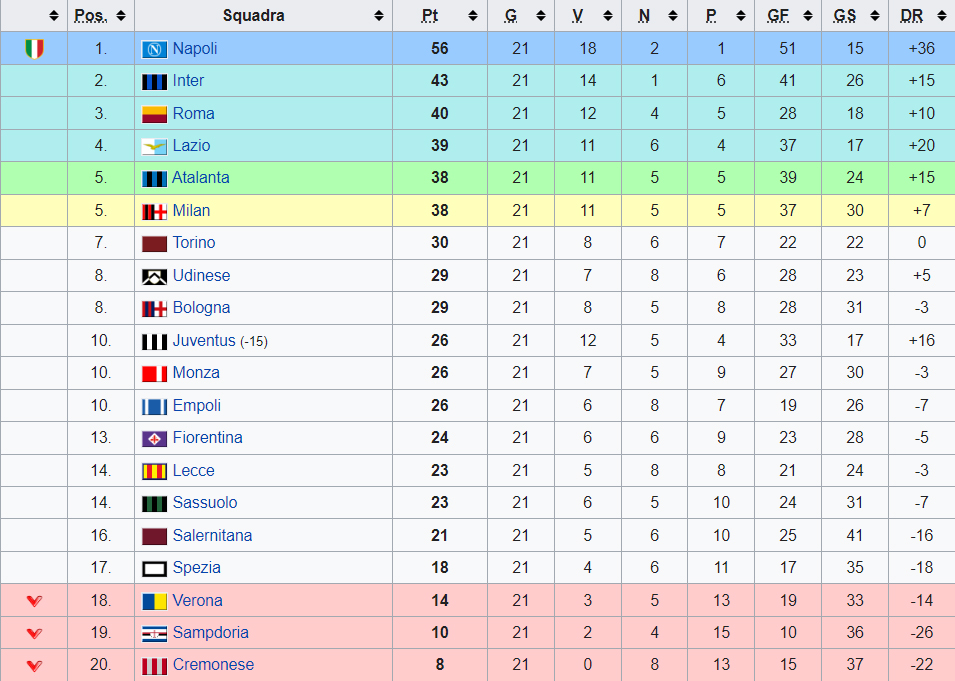Click the Napoli club crest icon
This screenshot has width=955, height=681.
154,49
